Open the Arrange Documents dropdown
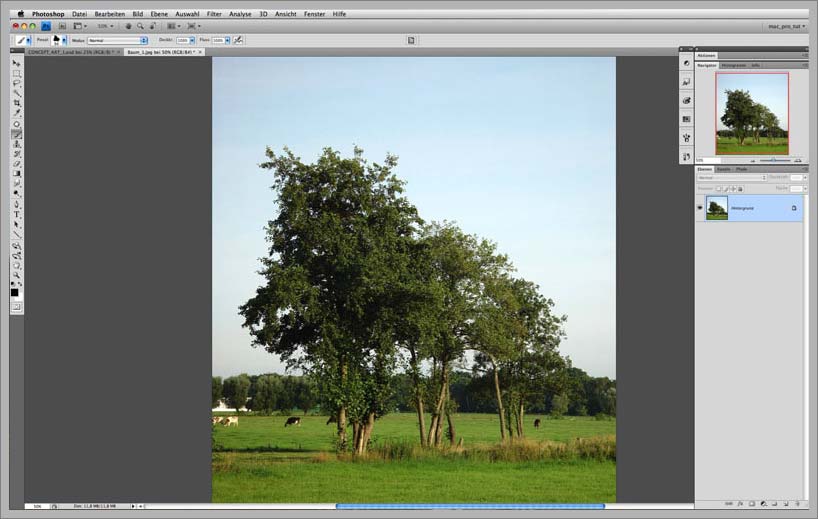 tap(174, 26)
